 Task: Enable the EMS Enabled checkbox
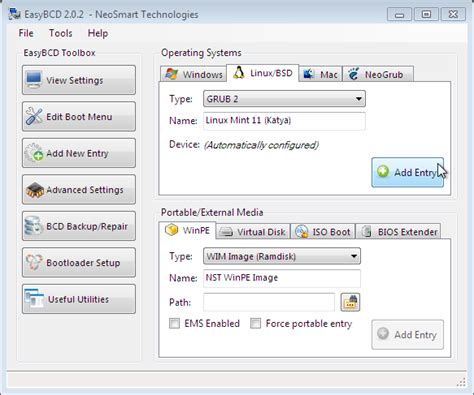(174, 323)
